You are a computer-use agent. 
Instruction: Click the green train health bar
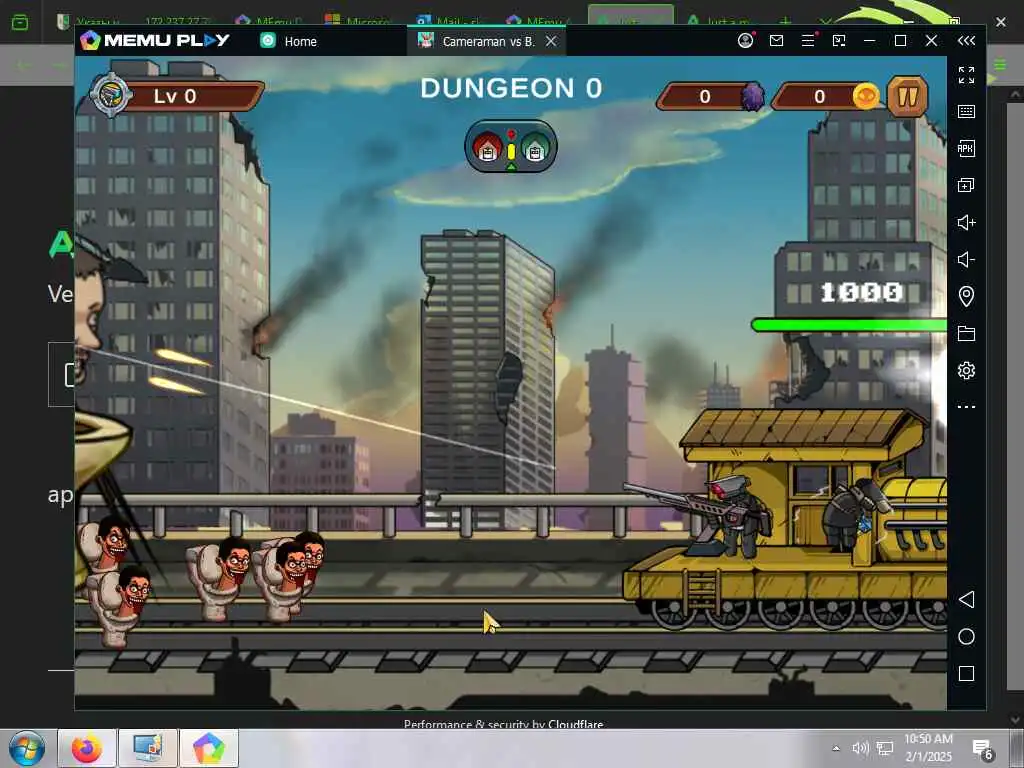pyautogui.click(x=848, y=325)
